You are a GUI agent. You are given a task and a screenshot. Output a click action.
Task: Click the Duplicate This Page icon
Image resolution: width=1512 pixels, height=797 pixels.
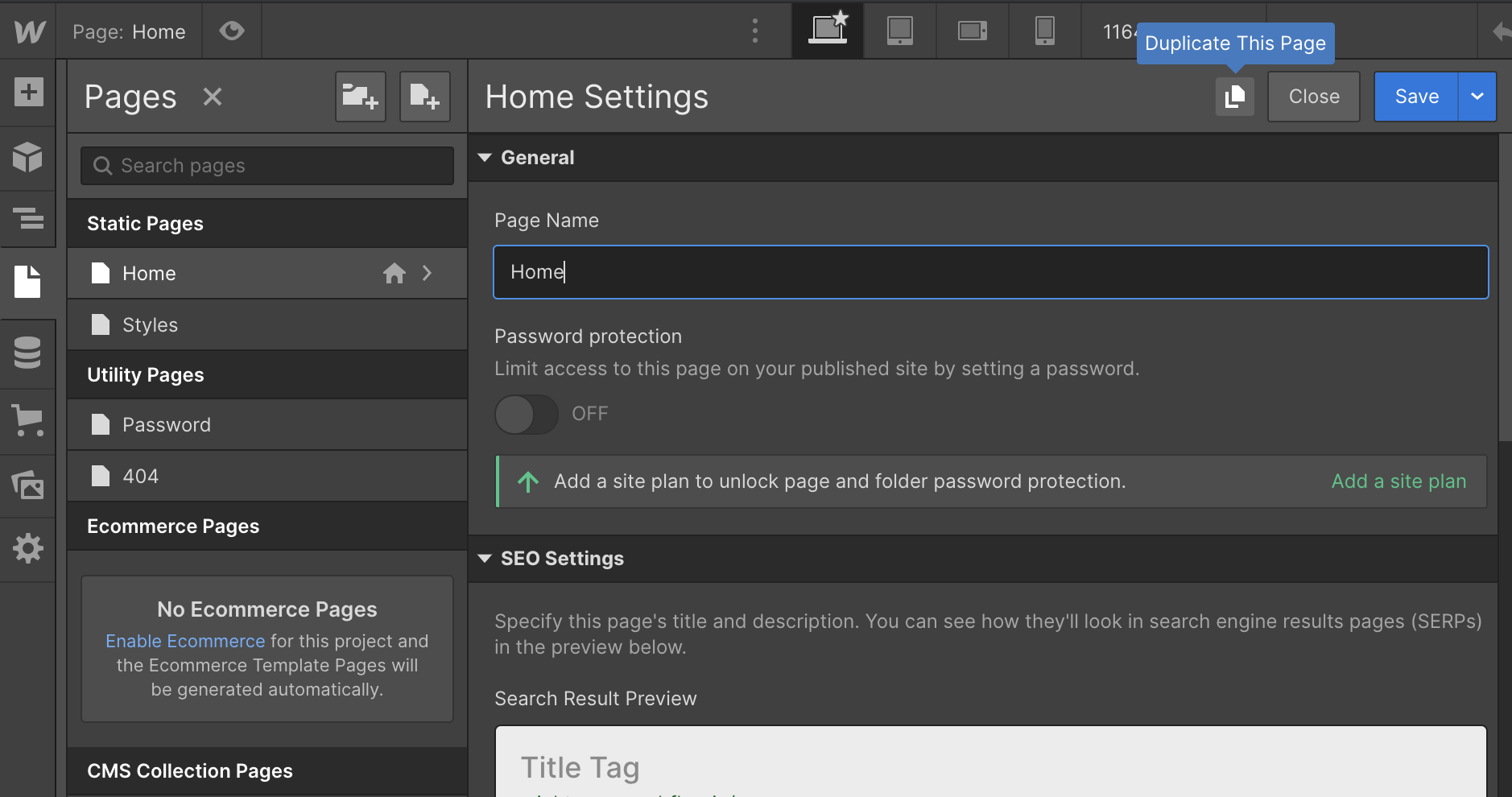click(x=1235, y=97)
